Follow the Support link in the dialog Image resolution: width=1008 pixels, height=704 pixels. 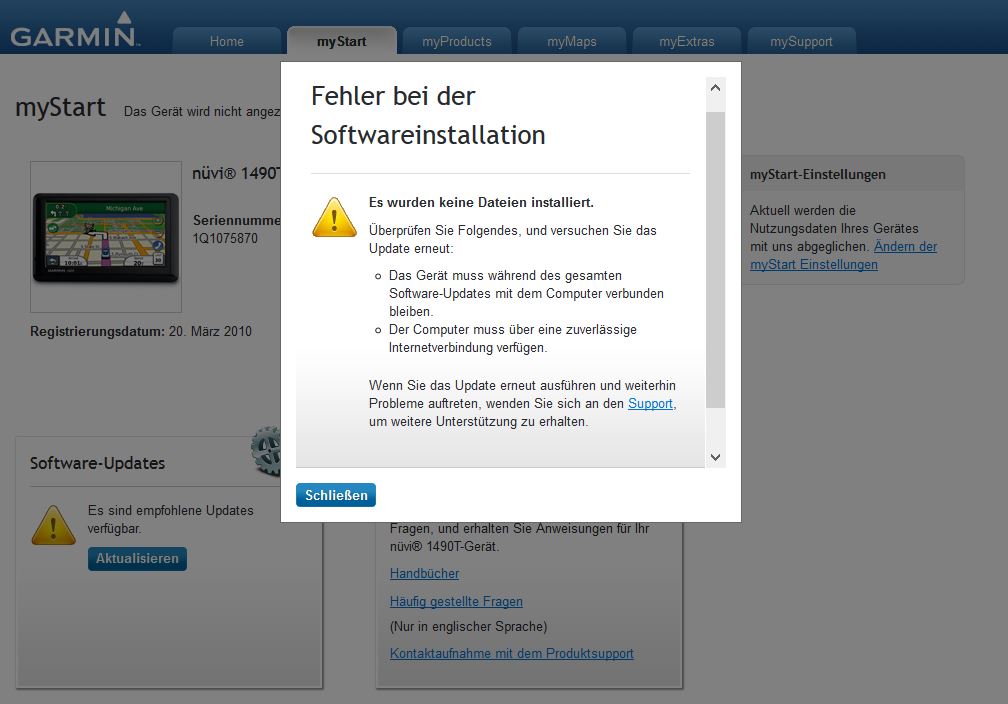pos(650,404)
